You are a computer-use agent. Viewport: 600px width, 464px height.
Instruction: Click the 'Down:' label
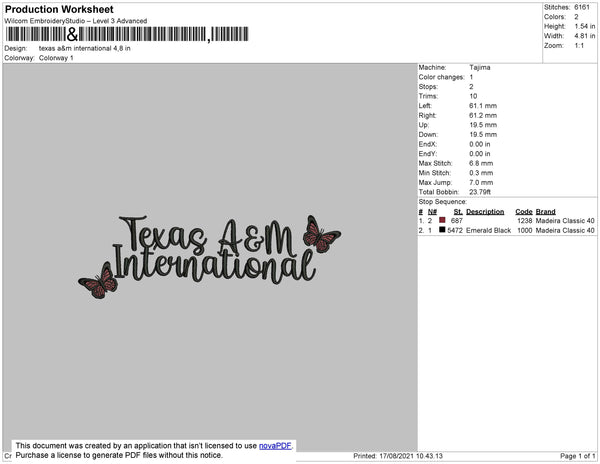pos(428,135)
